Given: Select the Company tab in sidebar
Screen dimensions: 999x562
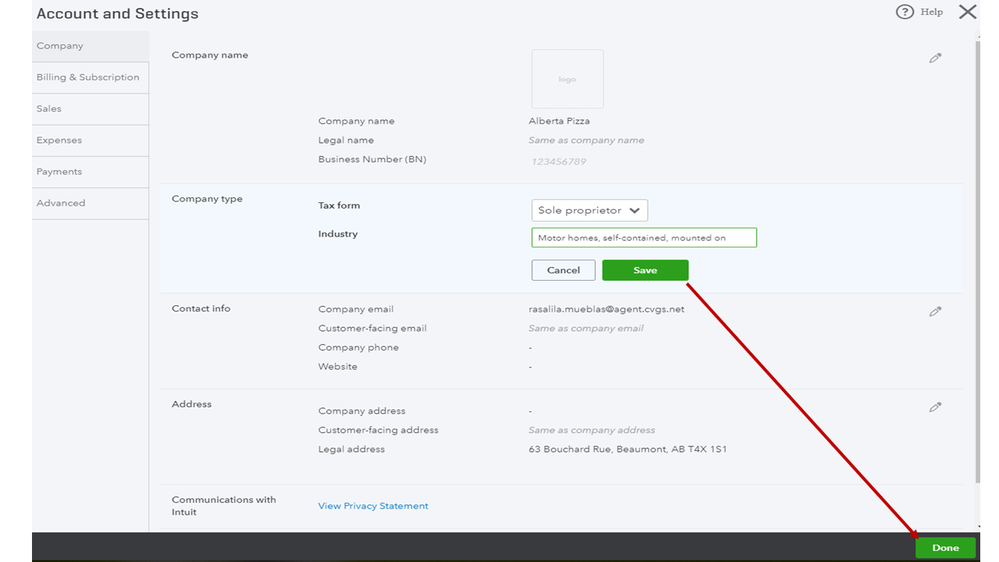Looking at the screenshot, I should (x=60, y=46).
